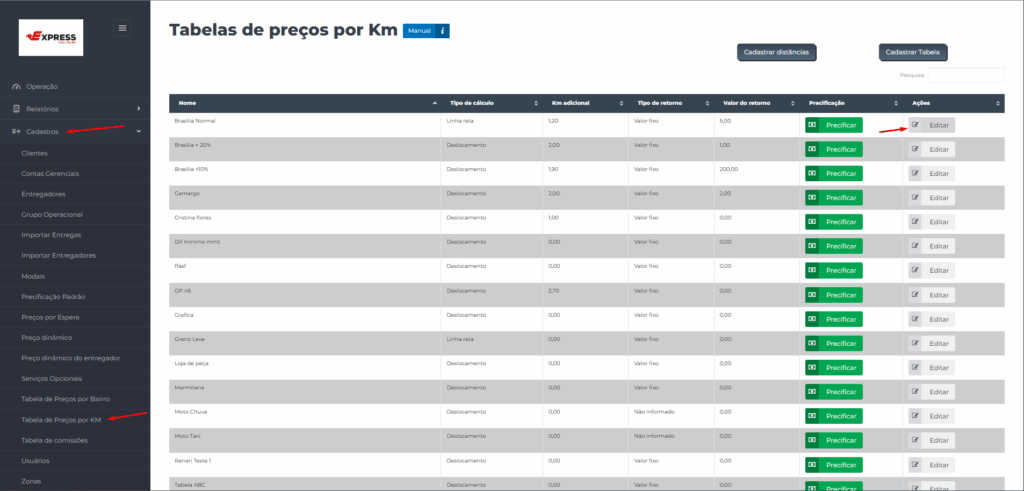Click the pencil edit icon for Camargo
The image size is (1024, 491).
tap(914, 198)
